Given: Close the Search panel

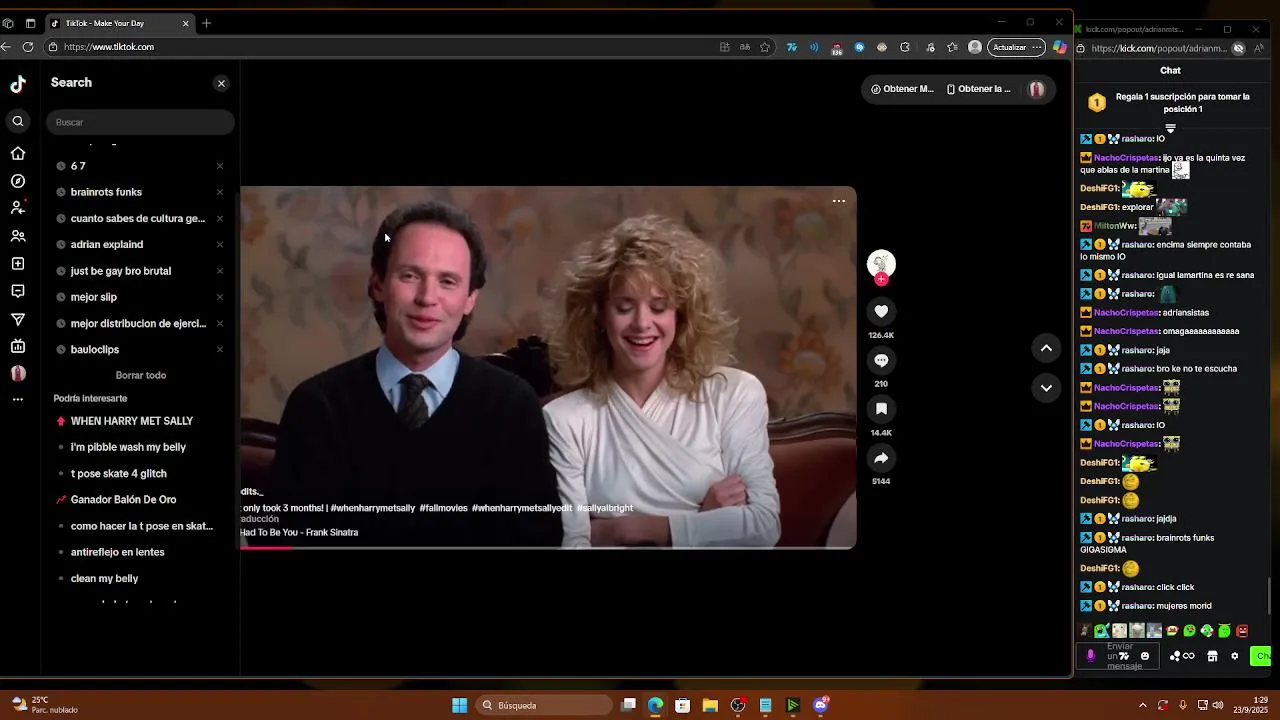Looking at the screenshot, I should click(221, 83).
